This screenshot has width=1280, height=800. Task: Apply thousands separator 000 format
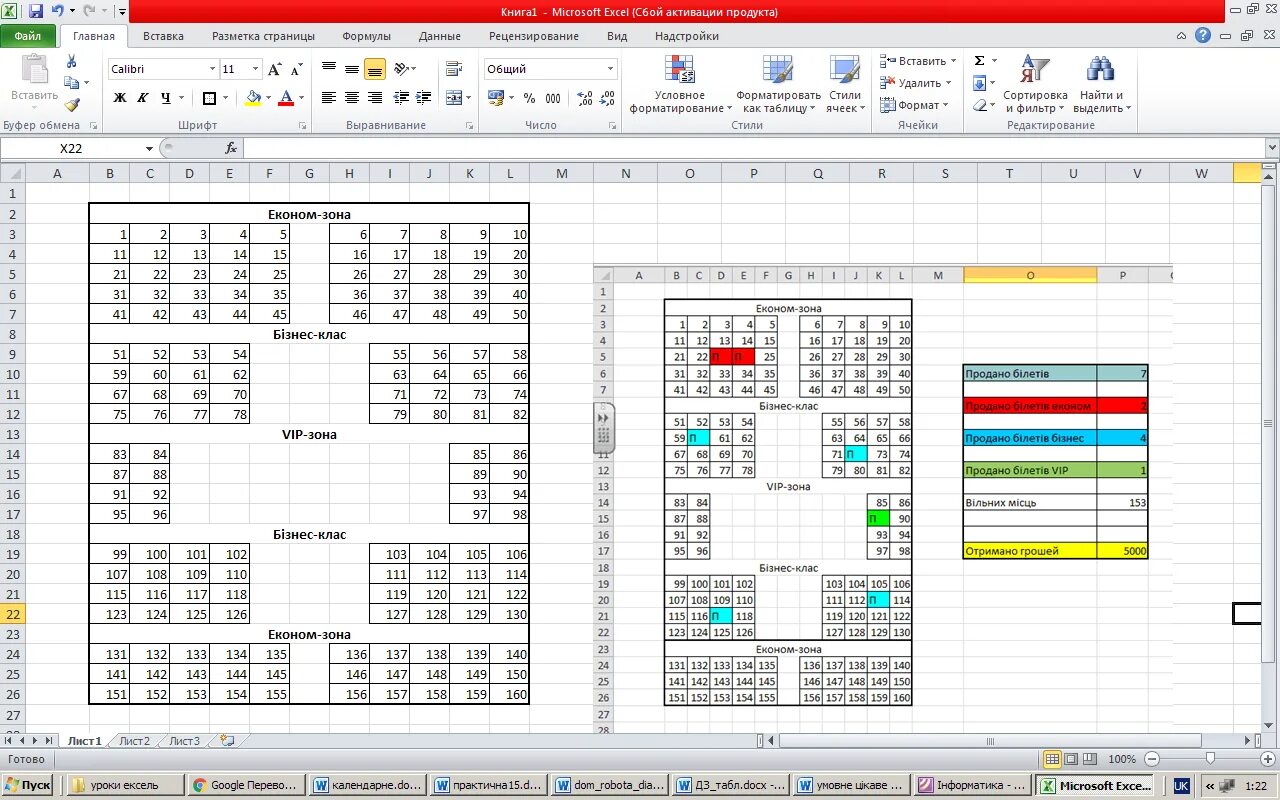(x=553, y=98)
